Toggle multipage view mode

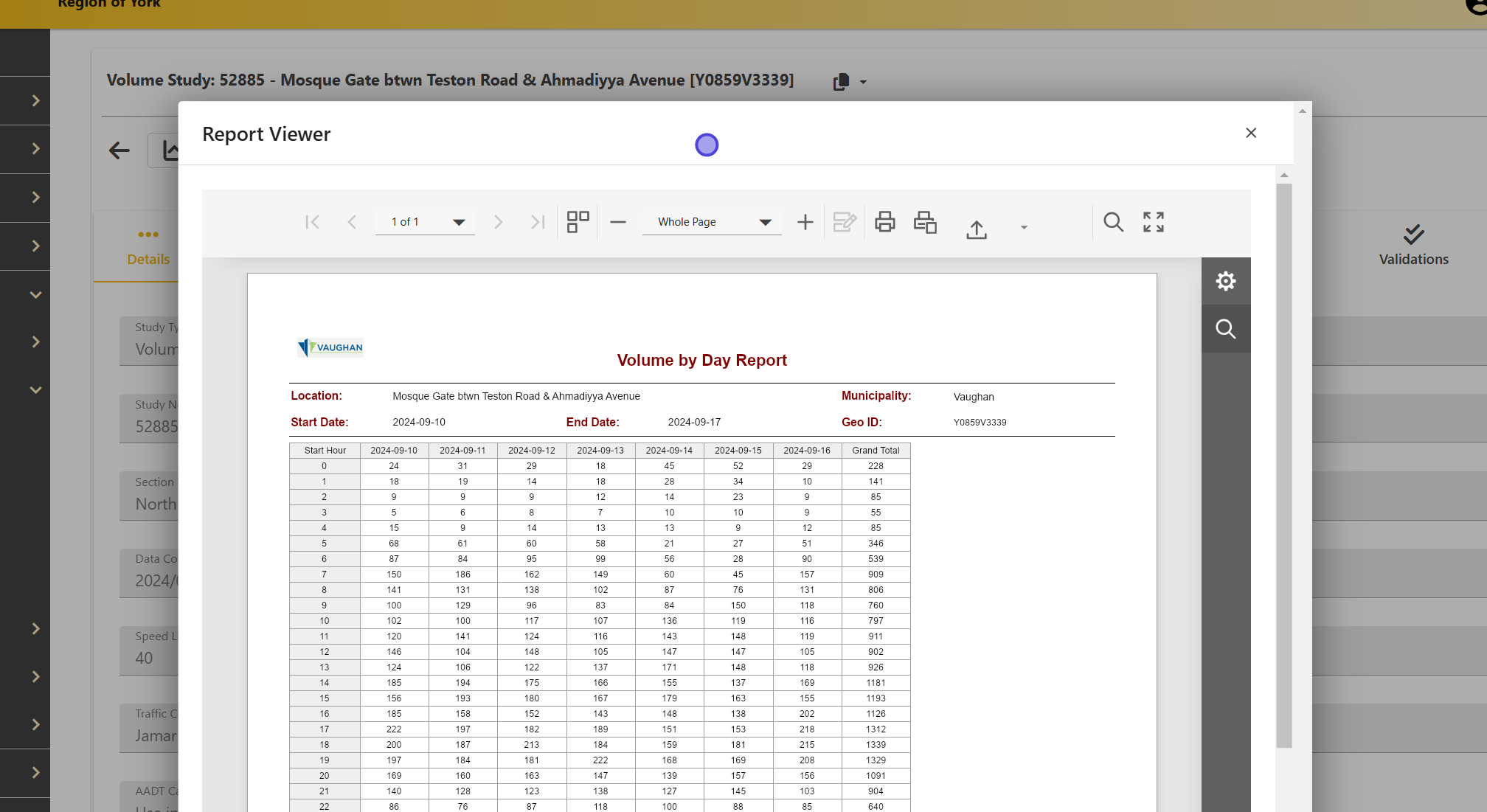(578, 222)
